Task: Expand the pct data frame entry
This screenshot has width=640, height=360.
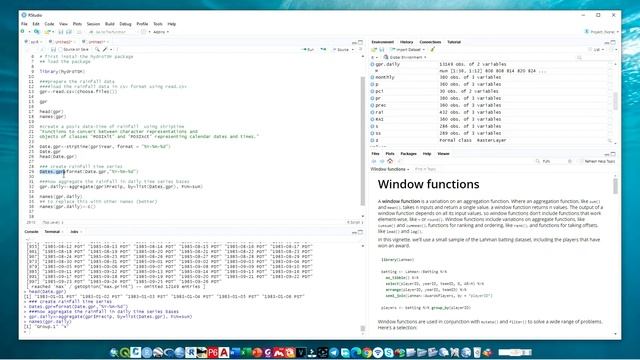Action: 372,91
